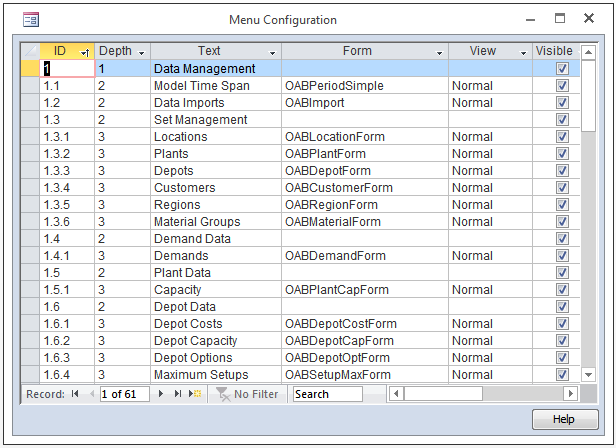Screen dimensions: 616x448
Task: Jump to the last record
Action: click(179, 395)
